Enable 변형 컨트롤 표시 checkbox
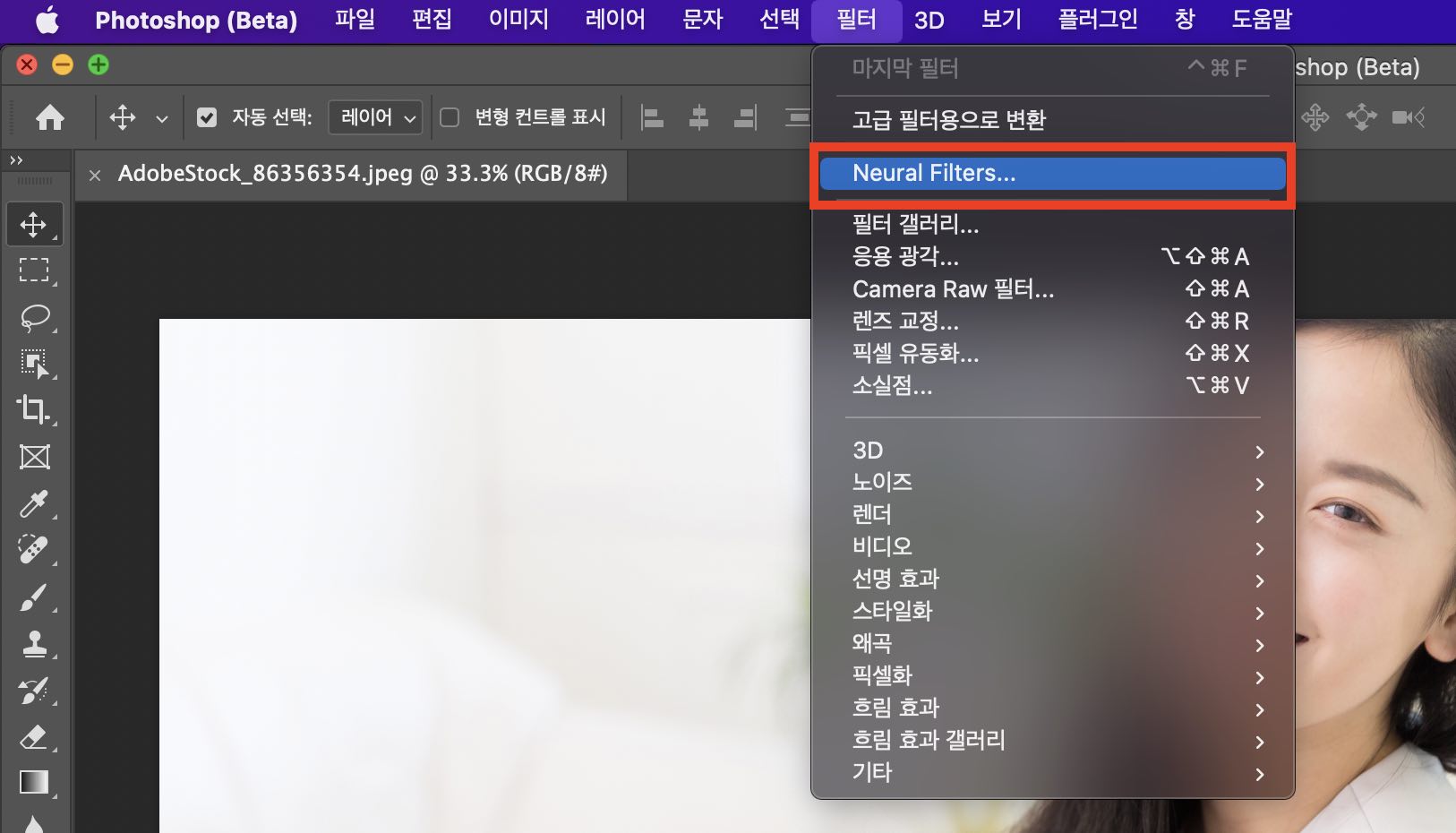 point(450,117)
